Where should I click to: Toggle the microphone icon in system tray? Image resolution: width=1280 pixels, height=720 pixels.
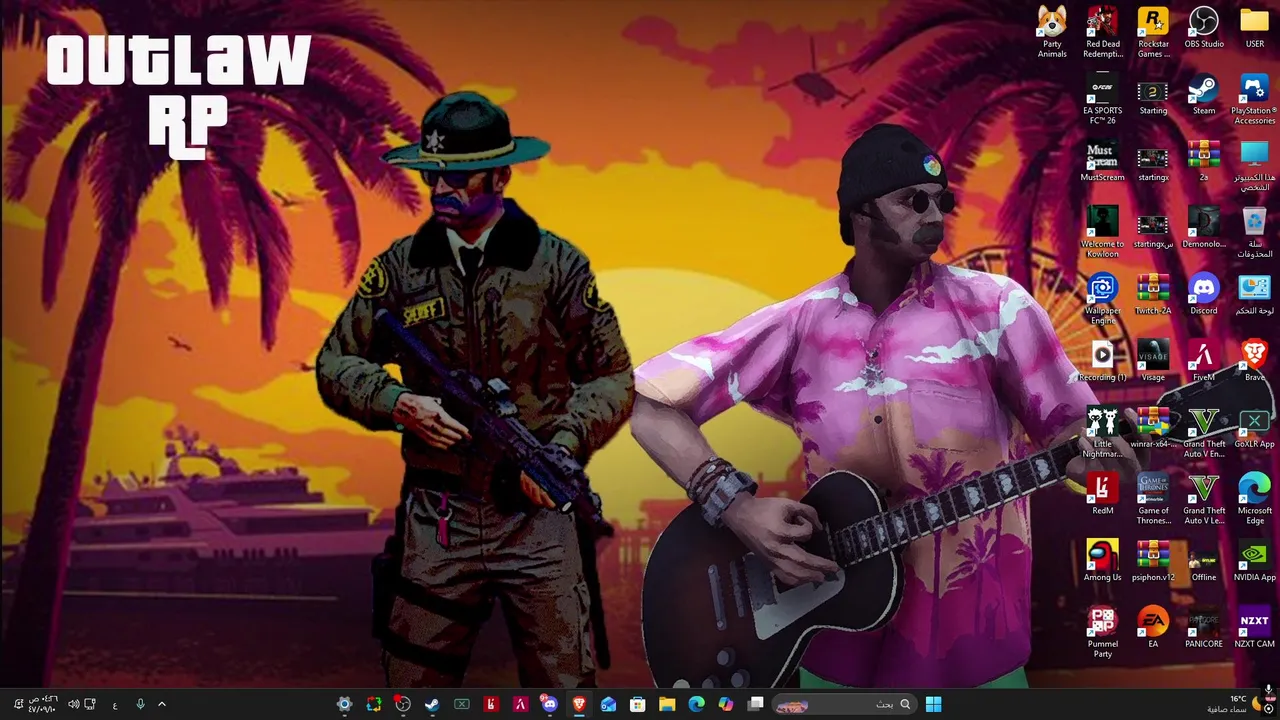(x=140, y=704)
